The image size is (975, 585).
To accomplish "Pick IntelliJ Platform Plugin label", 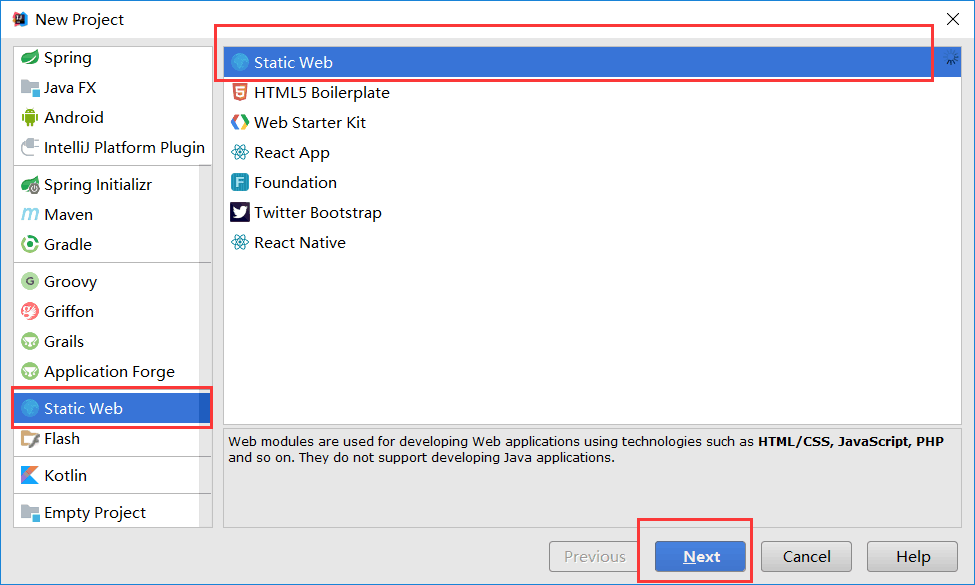I will [124, 148].
